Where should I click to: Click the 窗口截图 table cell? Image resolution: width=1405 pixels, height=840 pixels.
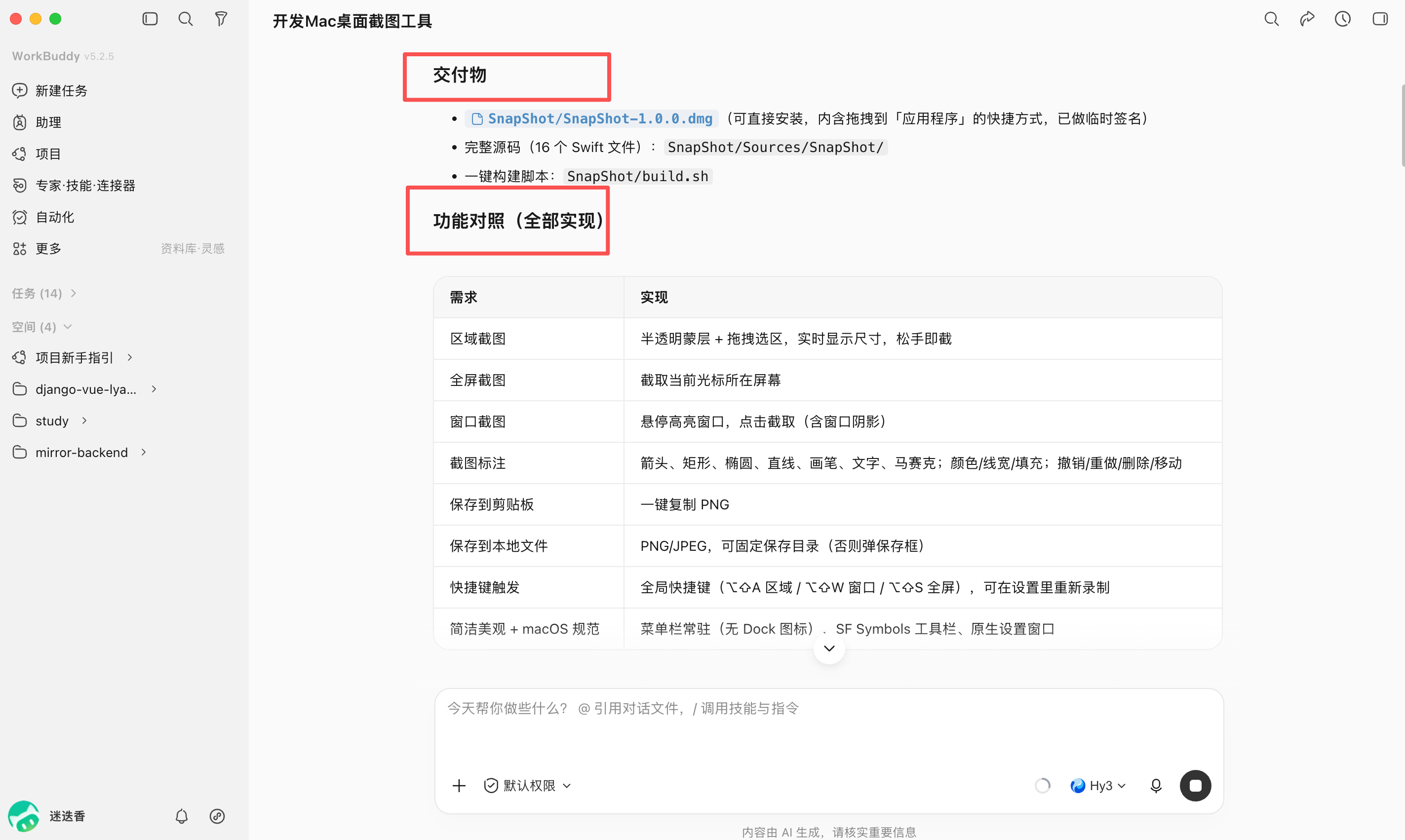(x=529, y=421)
